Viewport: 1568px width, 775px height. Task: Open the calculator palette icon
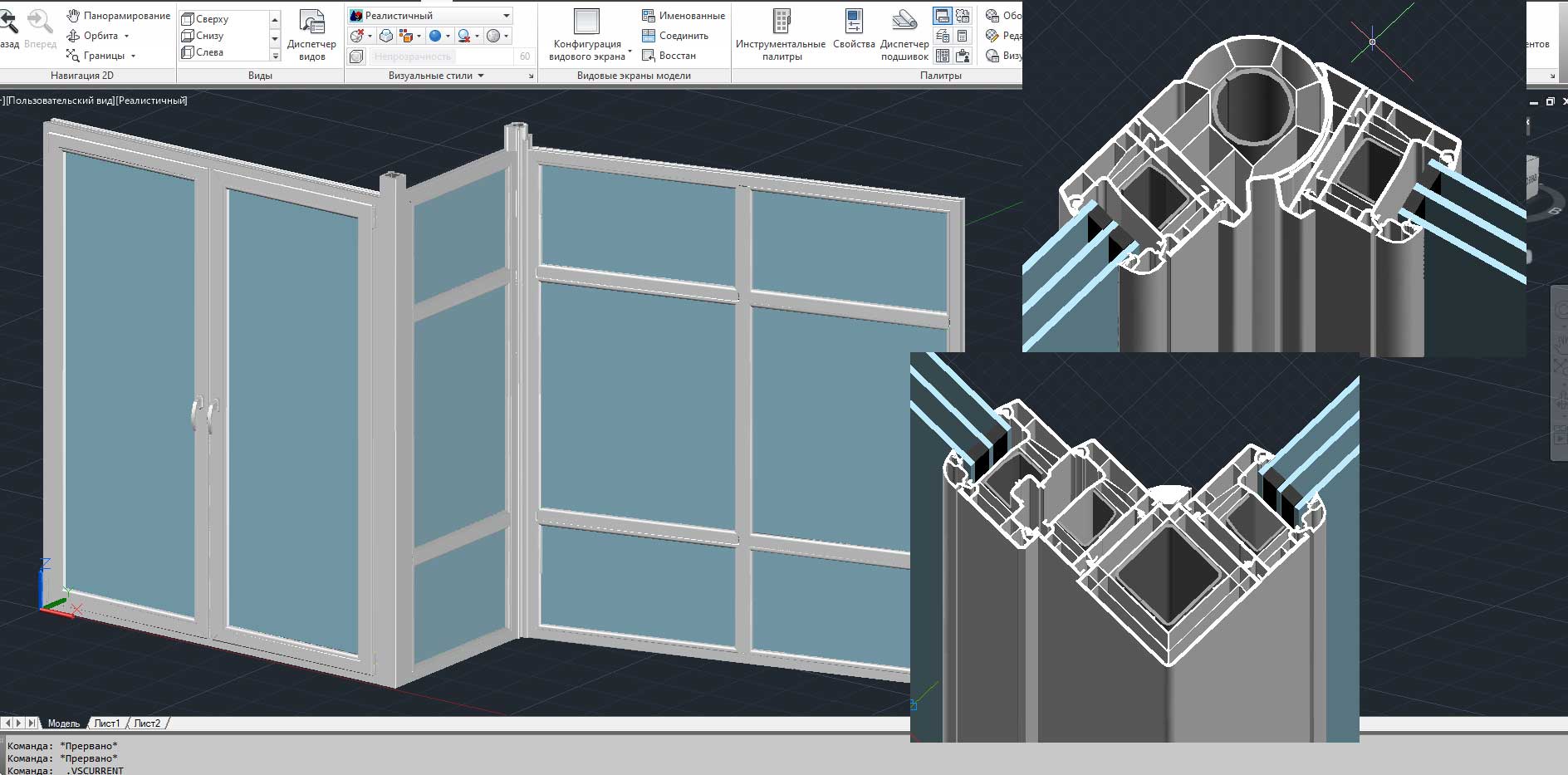(962, 36)
